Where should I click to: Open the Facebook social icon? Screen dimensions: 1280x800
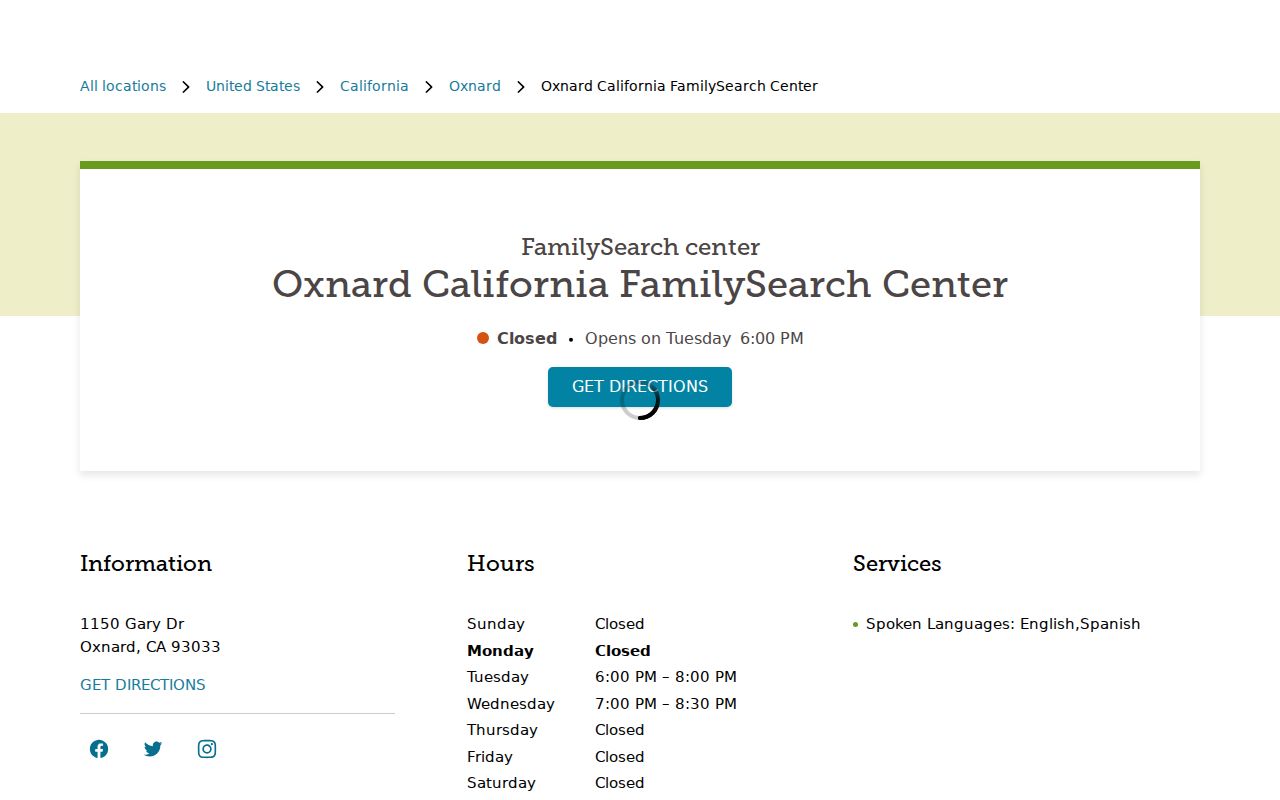tap(99, 749)
